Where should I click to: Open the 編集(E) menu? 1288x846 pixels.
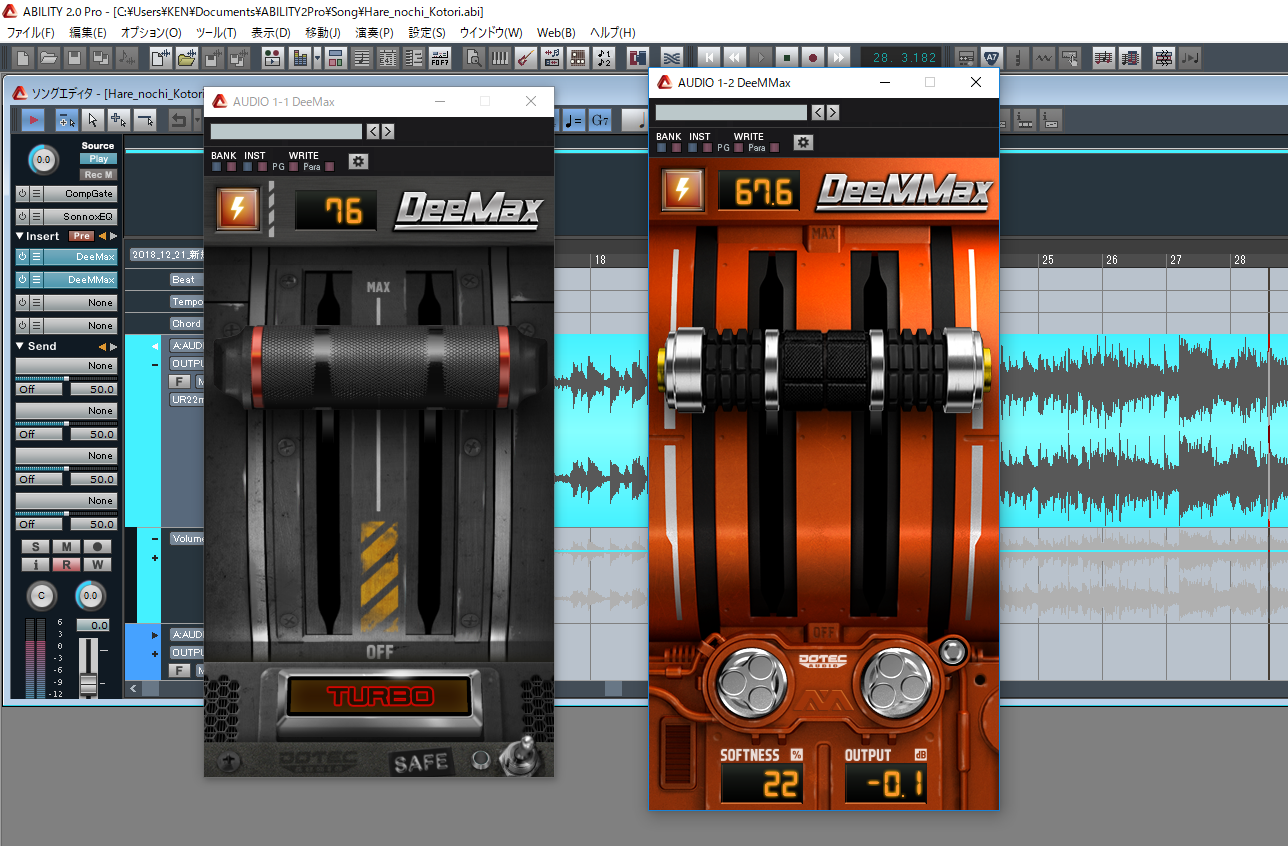(x=88, y=33)
